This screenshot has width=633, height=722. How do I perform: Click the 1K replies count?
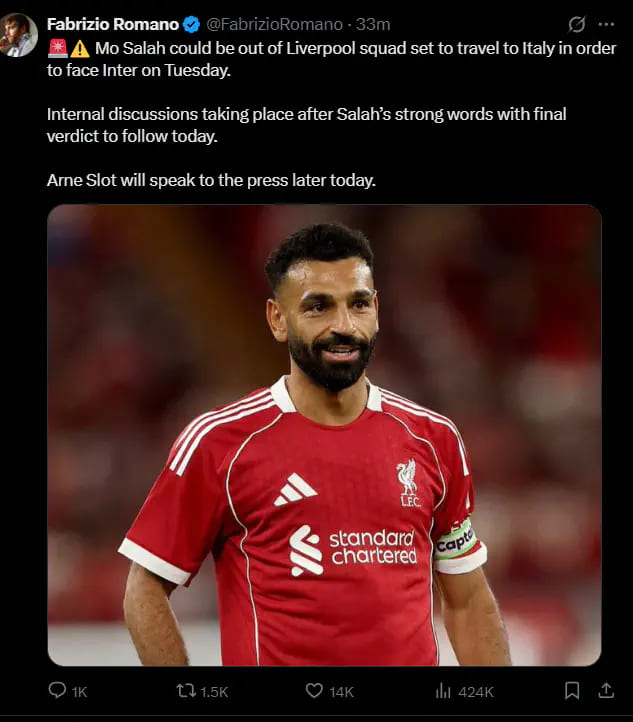[79, 692]
